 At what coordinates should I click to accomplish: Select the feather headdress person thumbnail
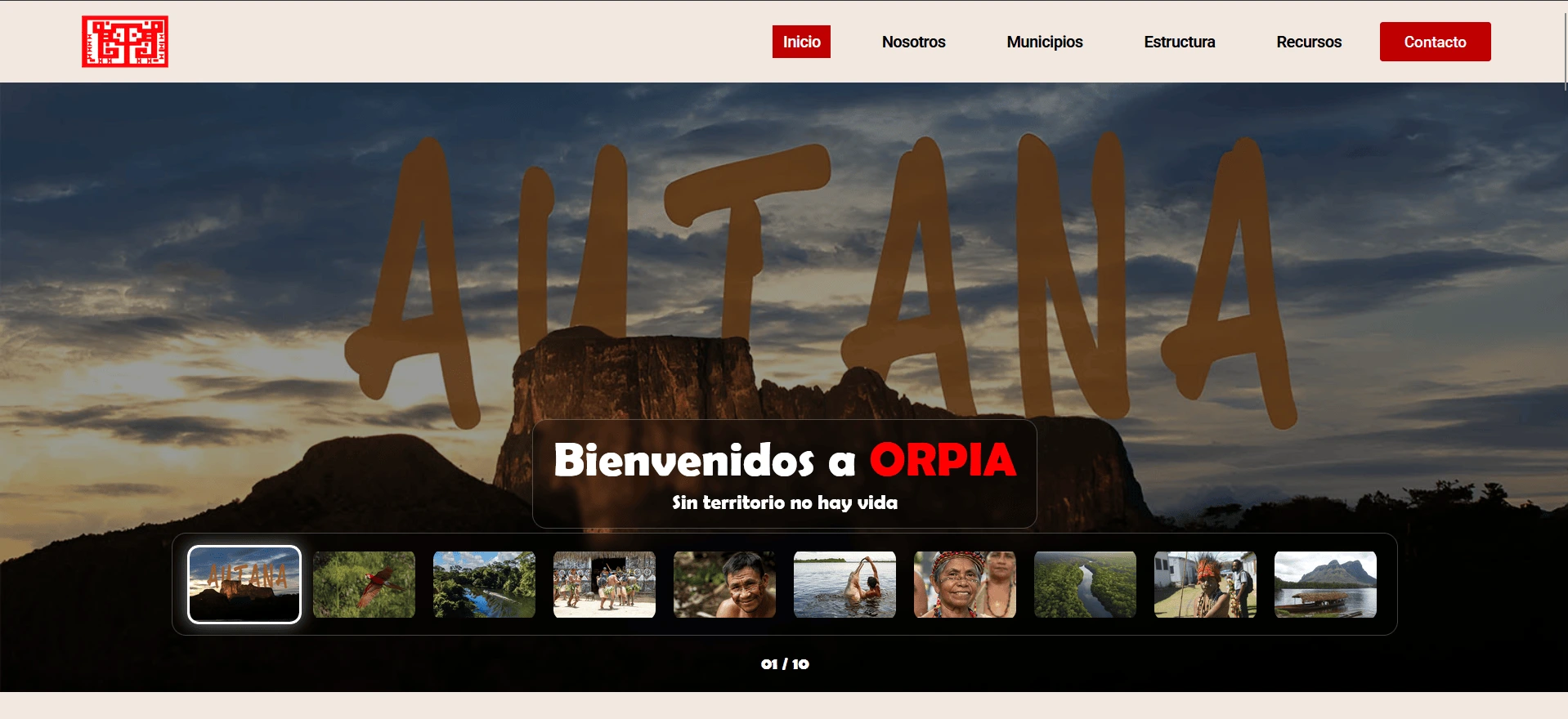click(x=1205, y=584)
